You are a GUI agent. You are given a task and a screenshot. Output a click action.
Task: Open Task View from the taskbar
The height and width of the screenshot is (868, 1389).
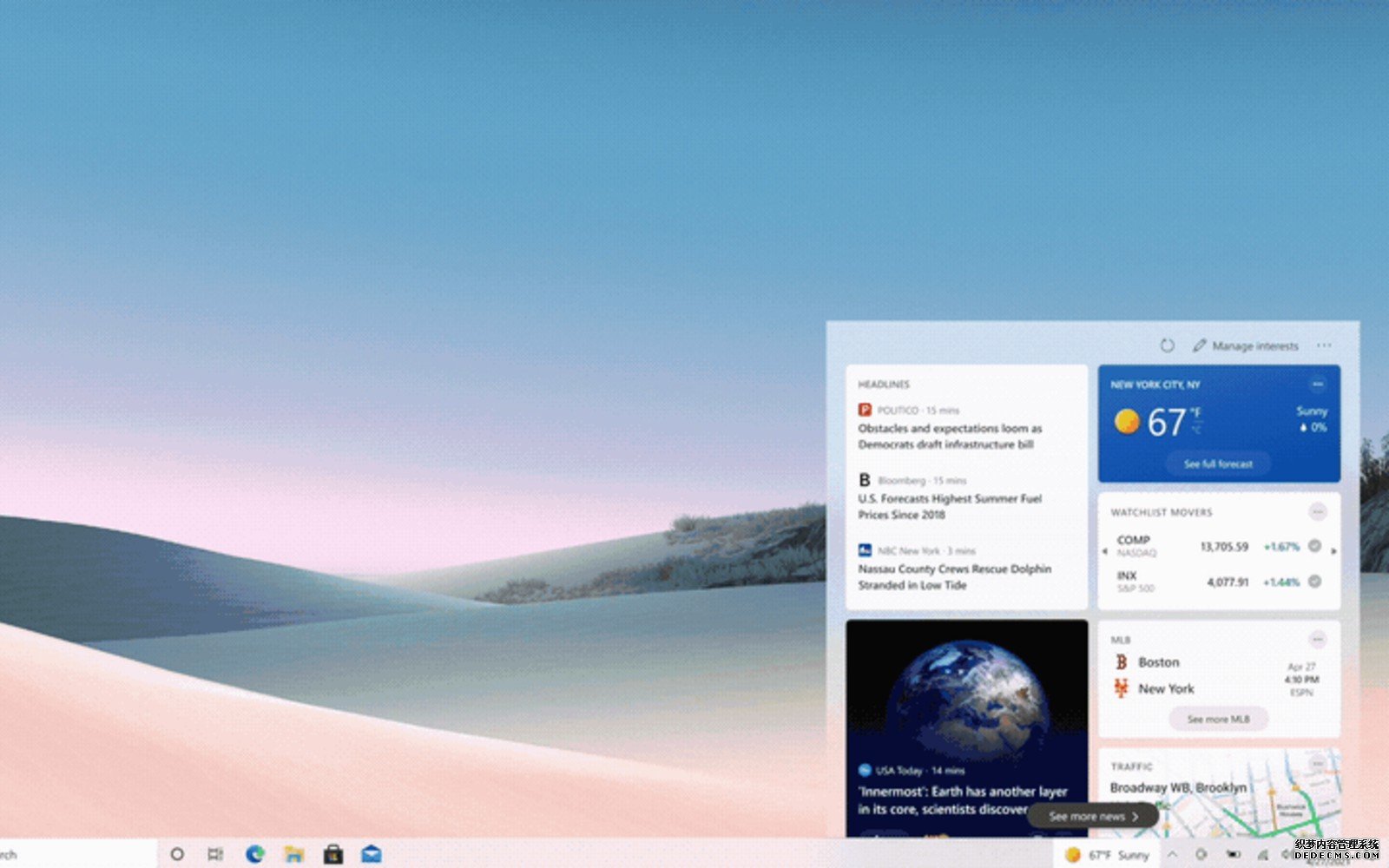214,855
